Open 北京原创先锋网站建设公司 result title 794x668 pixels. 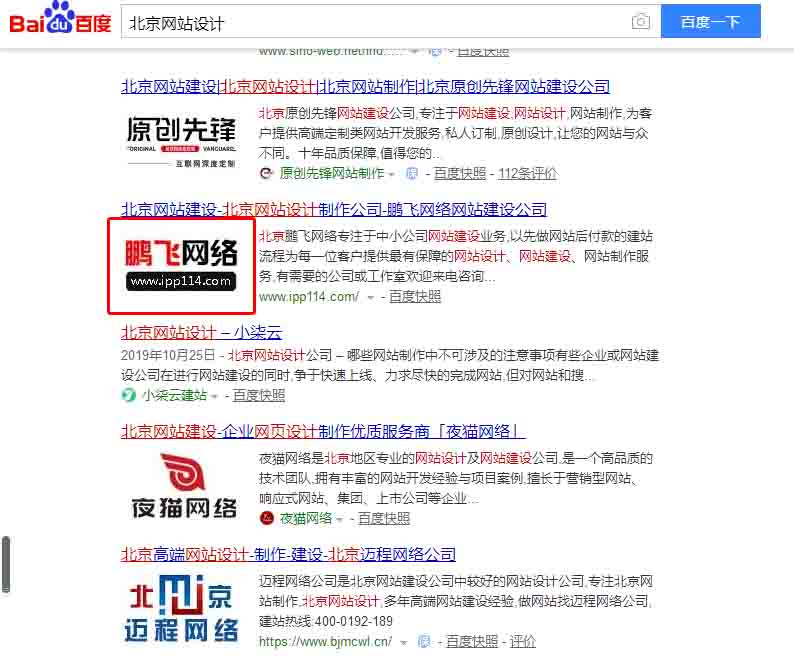(365, 86)
